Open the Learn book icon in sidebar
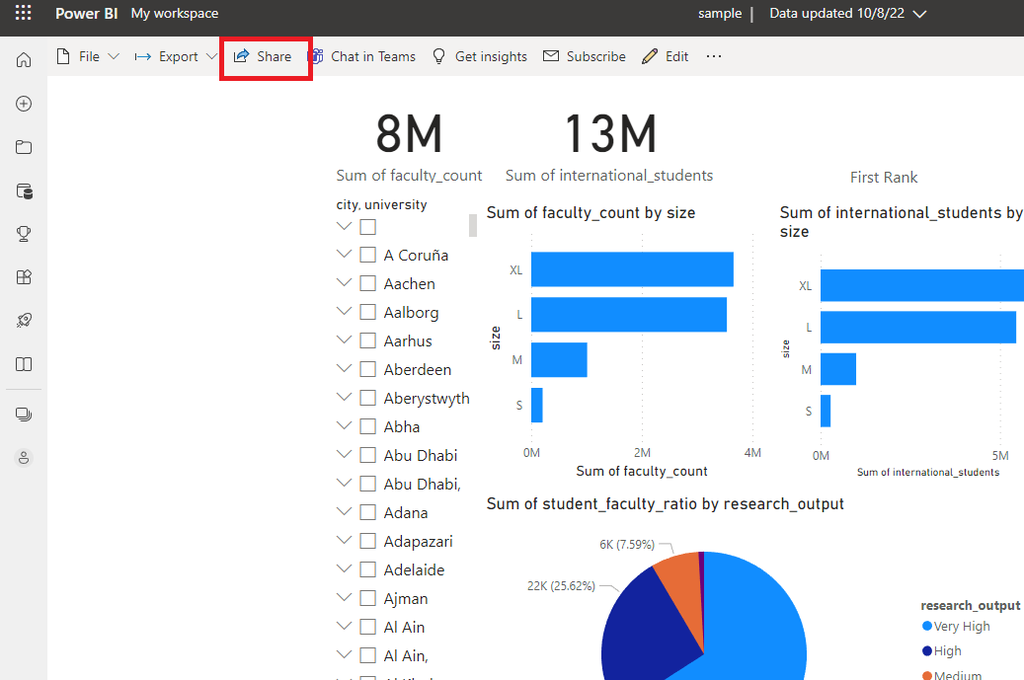This screenshot has height=680, width=1024. (x=24, y=364)
